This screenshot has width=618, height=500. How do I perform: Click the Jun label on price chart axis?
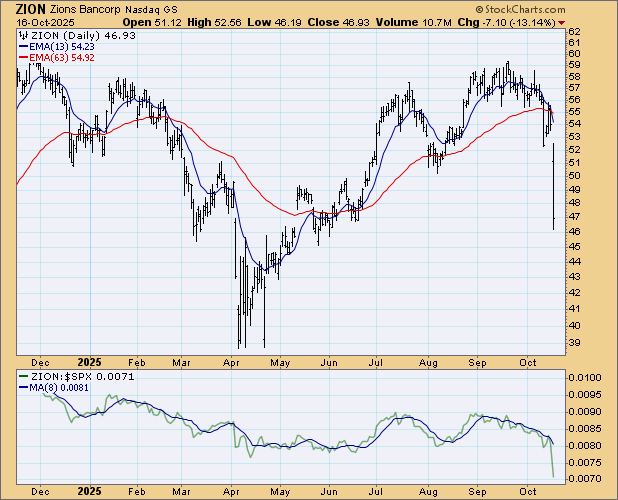[329, 362]
